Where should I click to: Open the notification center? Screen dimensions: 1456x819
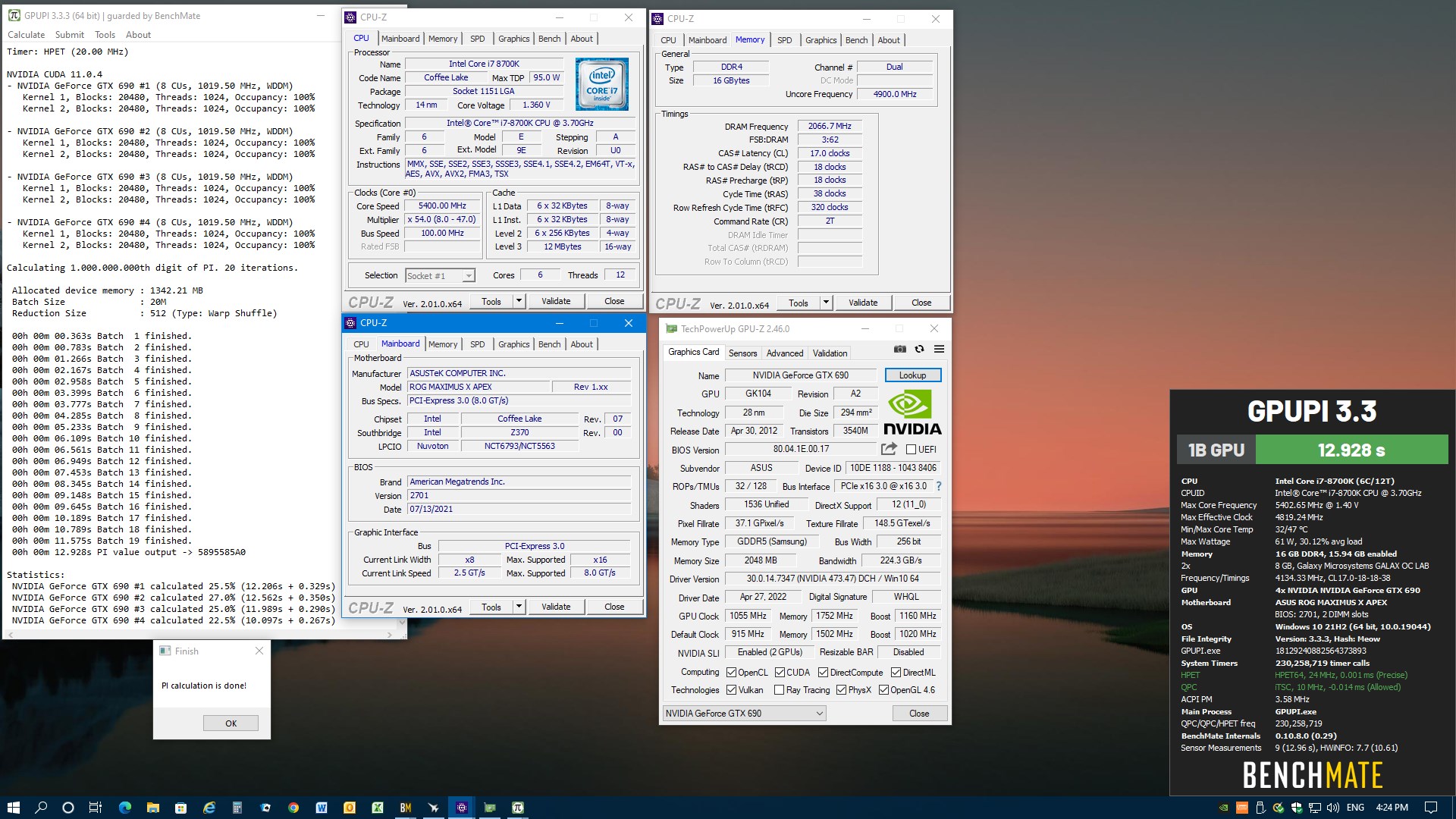[x=1431, y=808]
